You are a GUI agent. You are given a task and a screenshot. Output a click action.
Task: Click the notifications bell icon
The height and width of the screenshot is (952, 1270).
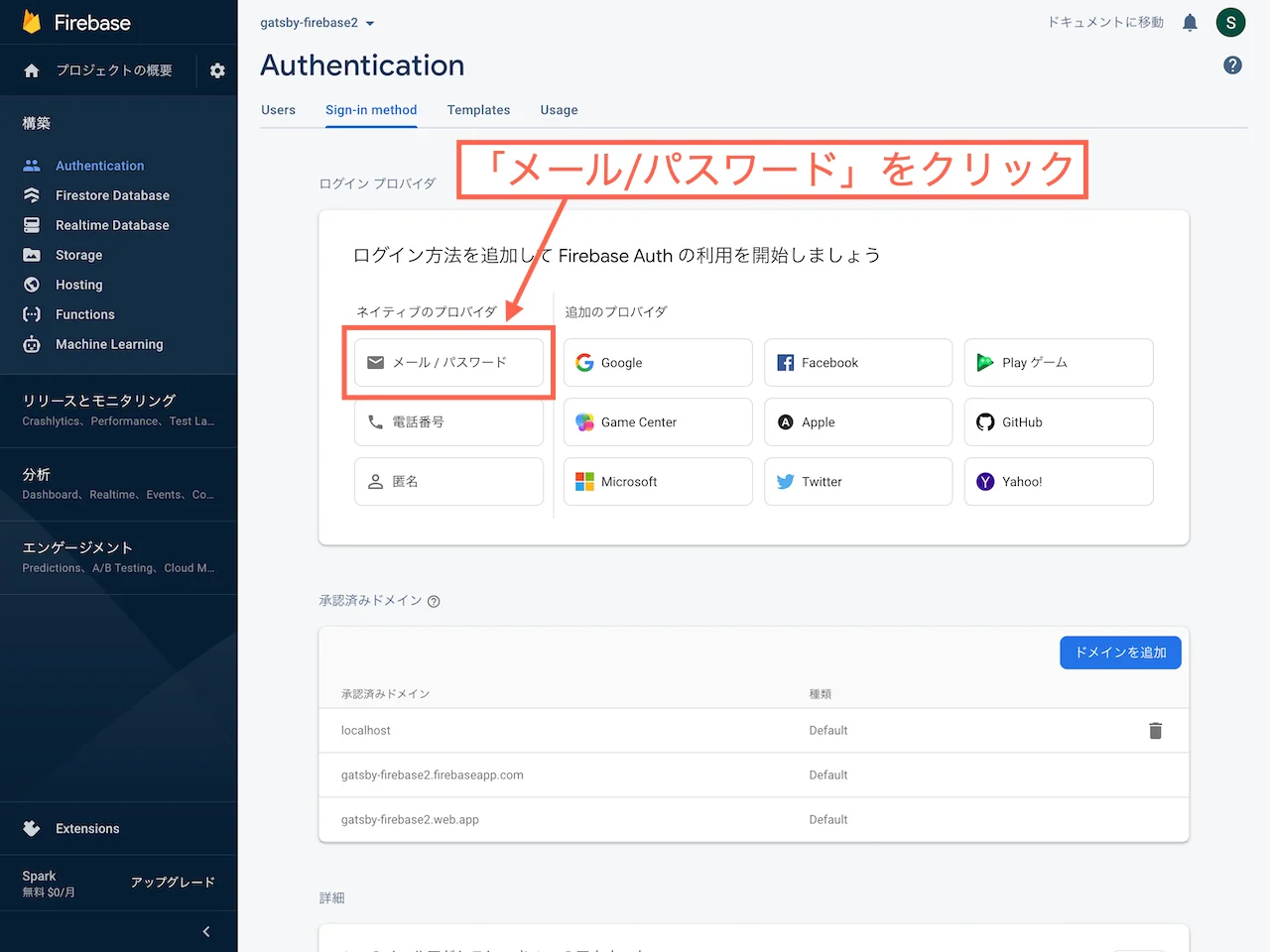click(x=1190, y=22)
